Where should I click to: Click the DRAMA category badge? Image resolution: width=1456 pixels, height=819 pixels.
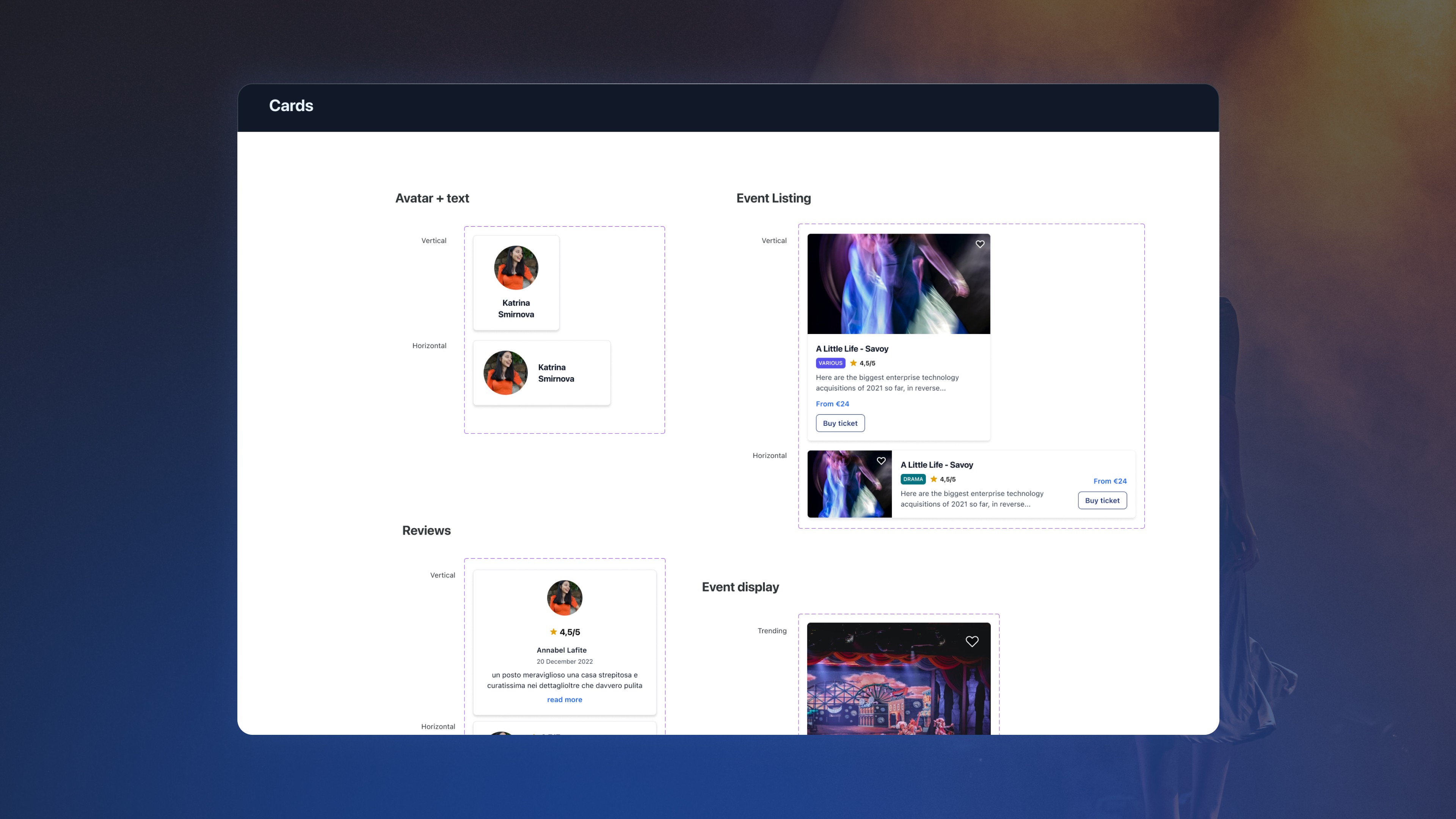point(913,479)
